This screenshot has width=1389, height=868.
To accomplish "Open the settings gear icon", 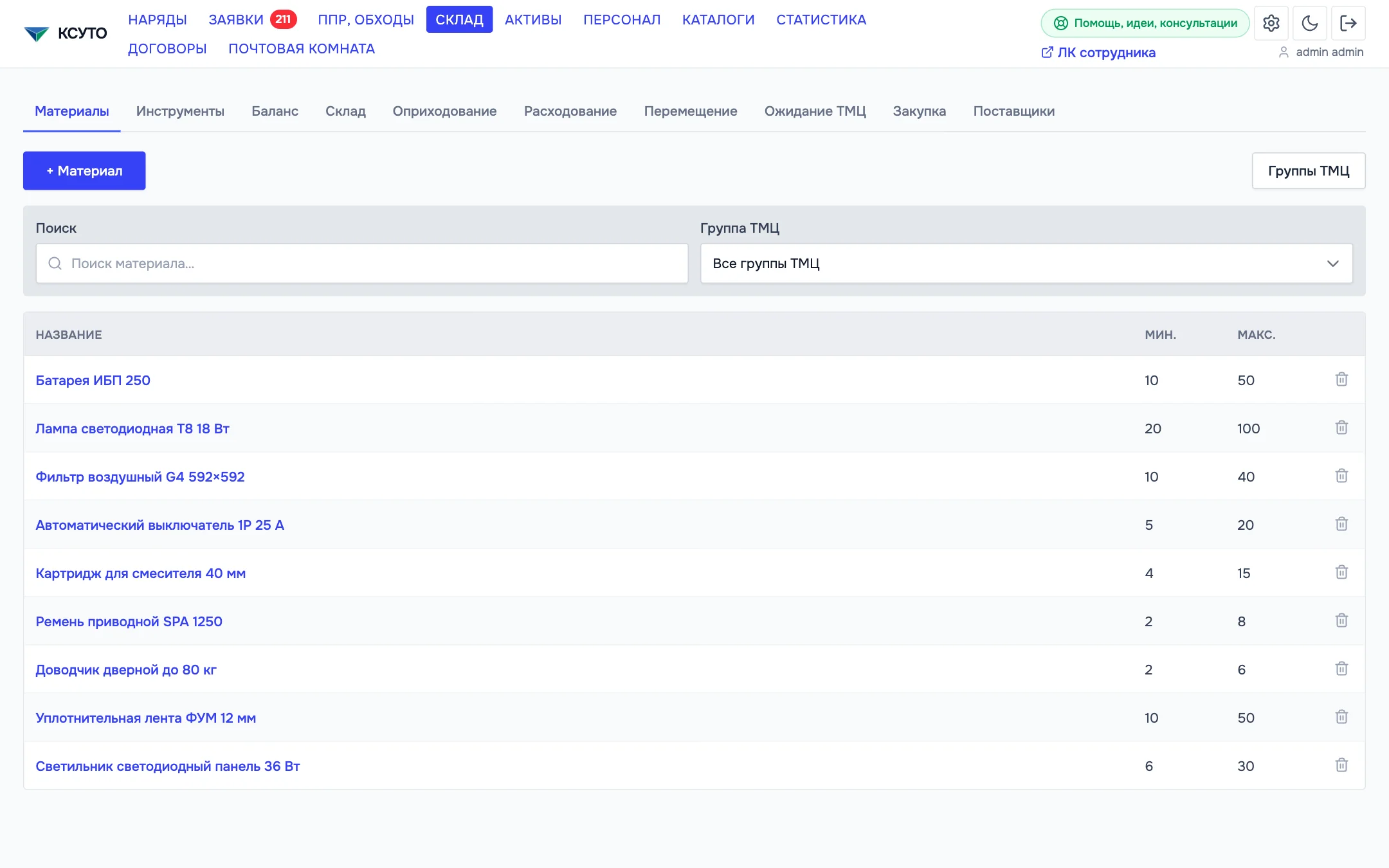I will coord(1271,23).
